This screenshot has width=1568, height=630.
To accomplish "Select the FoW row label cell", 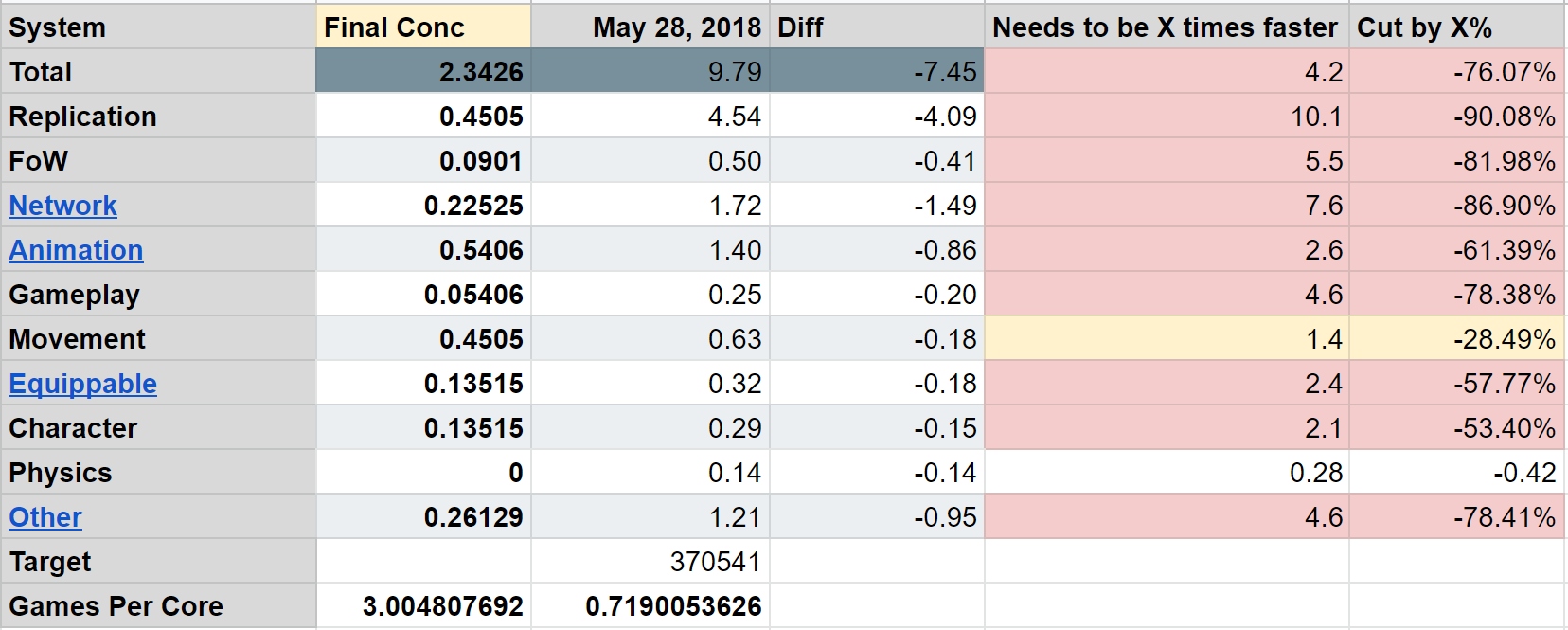I will (157, 161).
